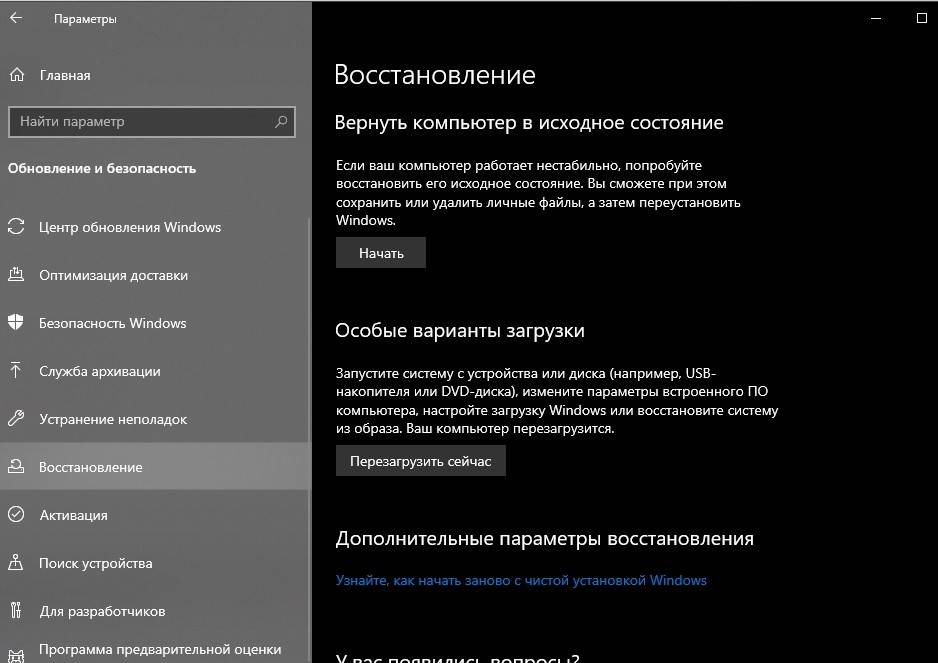This screenshot has height=663, width=938.
Task: Open the чистой установкой Windows link
Action: [521, 580]
